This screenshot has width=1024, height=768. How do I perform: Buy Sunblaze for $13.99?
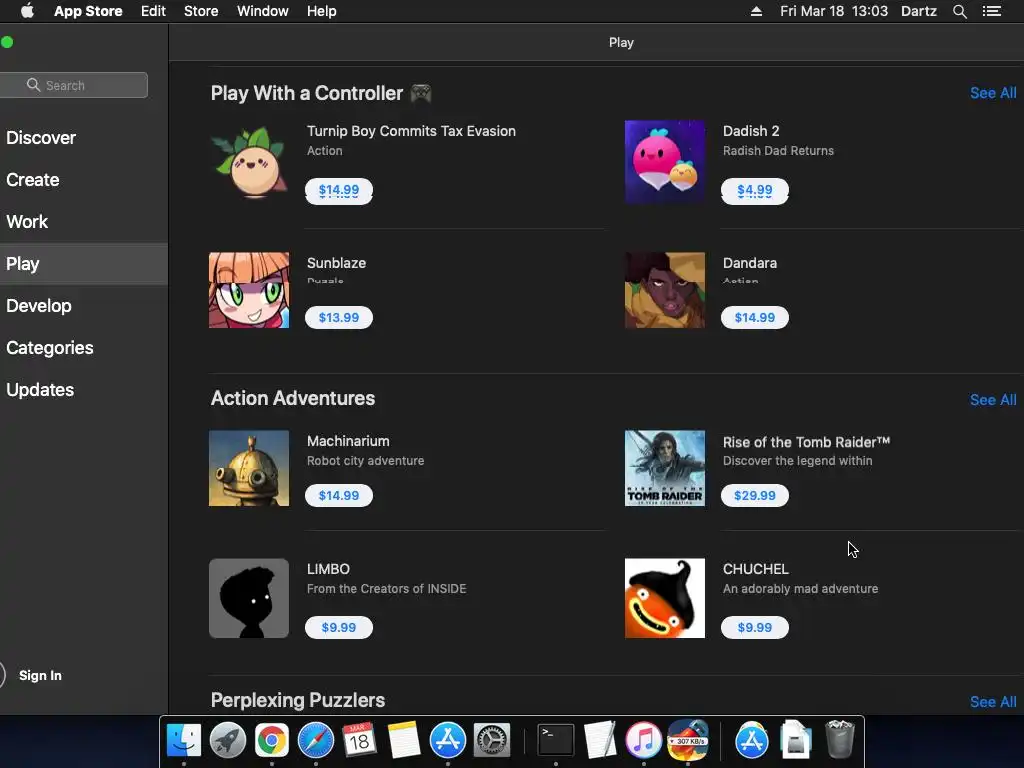(x=339, y=317)
